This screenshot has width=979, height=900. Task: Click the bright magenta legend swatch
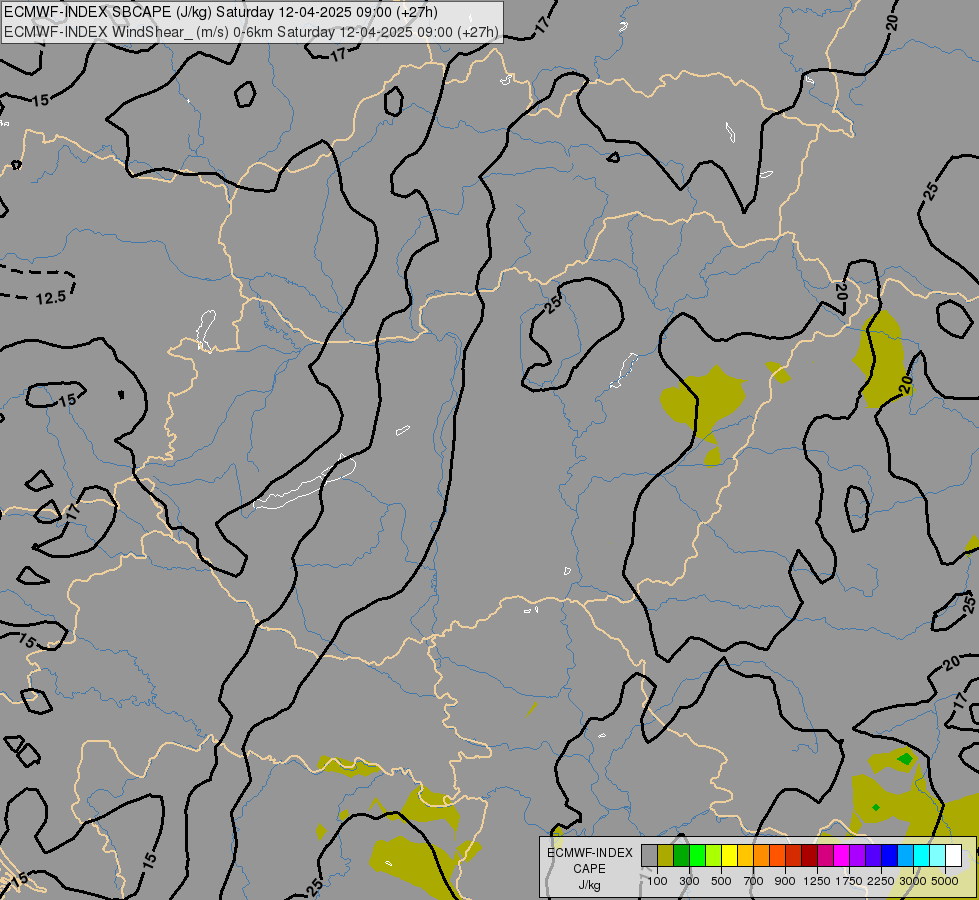(842, 855)
